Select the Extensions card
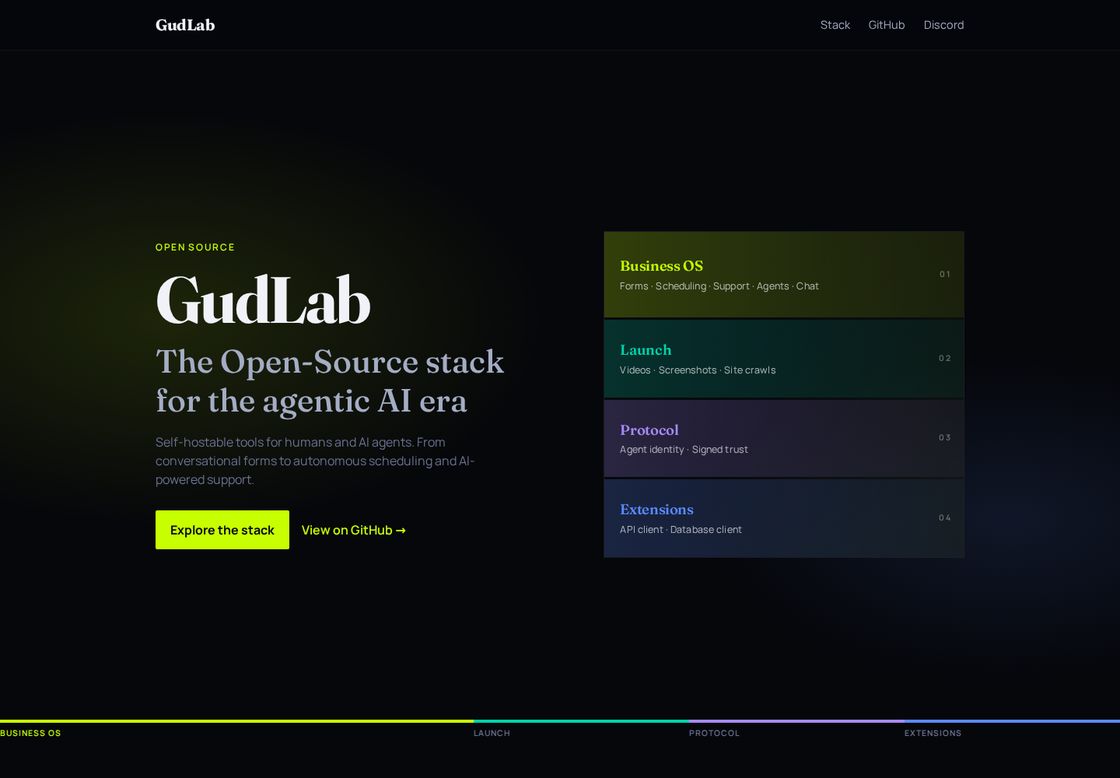 point(784,518)
